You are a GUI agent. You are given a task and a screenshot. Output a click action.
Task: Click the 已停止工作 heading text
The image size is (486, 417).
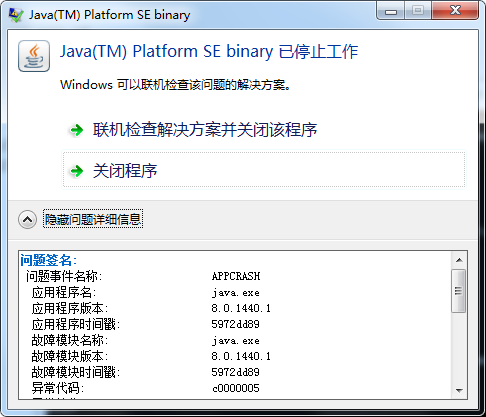[x=318, y=52]
